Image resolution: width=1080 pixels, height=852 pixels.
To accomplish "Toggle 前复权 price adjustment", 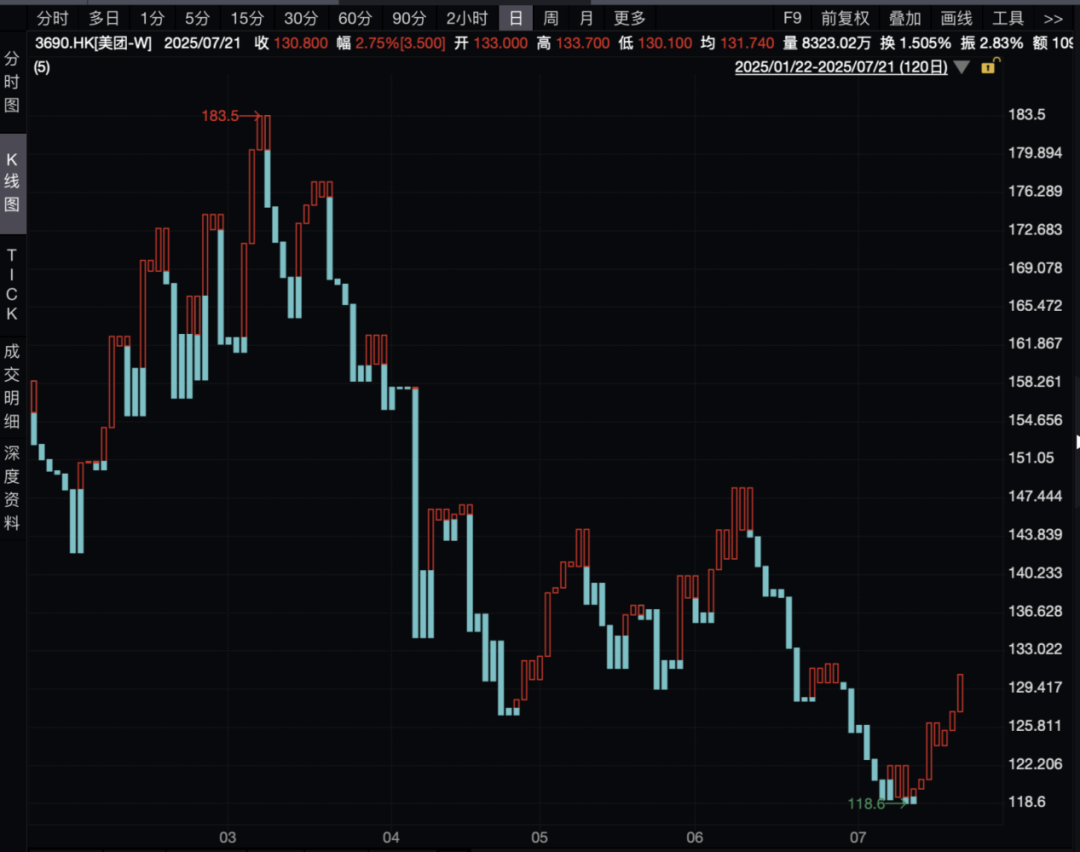I will tap(845, 18).
